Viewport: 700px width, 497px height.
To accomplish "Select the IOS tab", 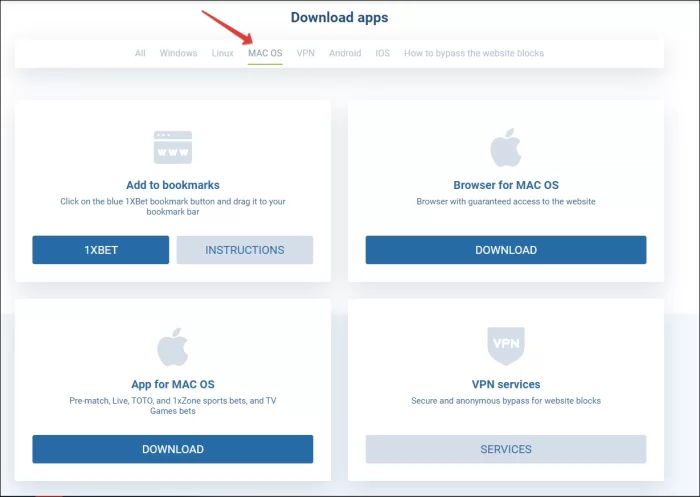I will [383, 53].
